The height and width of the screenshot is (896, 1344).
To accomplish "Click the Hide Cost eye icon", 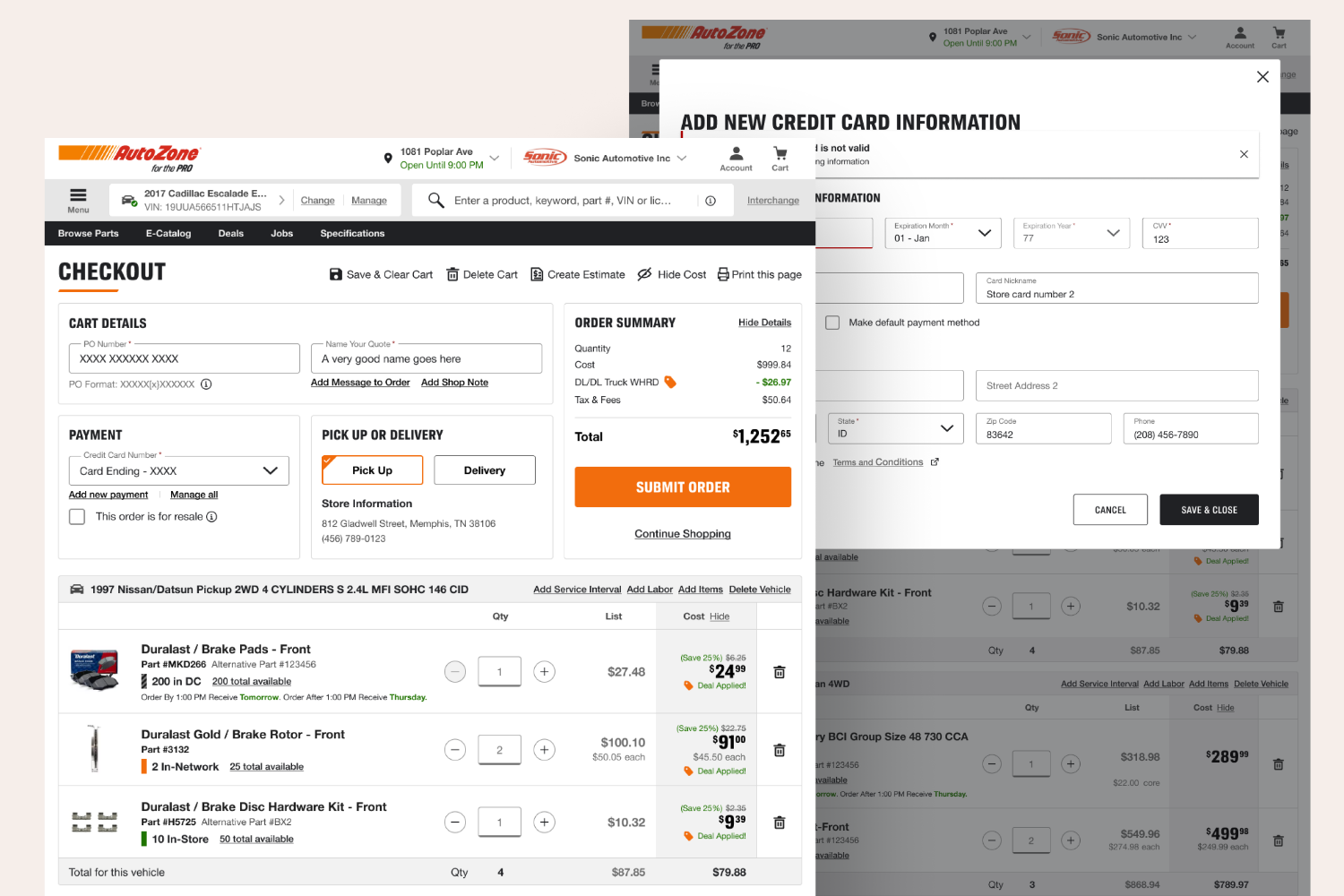I will [644, 274].
